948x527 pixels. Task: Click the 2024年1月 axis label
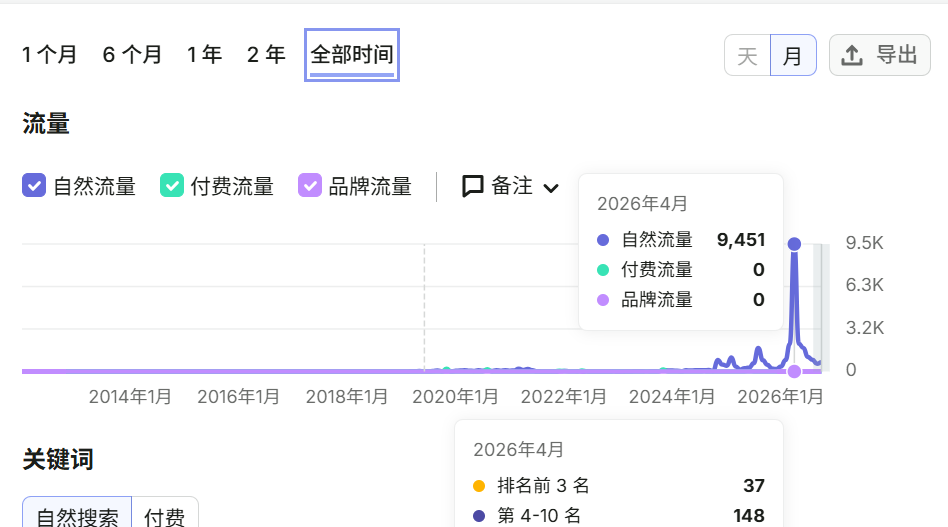click(672, 396)
